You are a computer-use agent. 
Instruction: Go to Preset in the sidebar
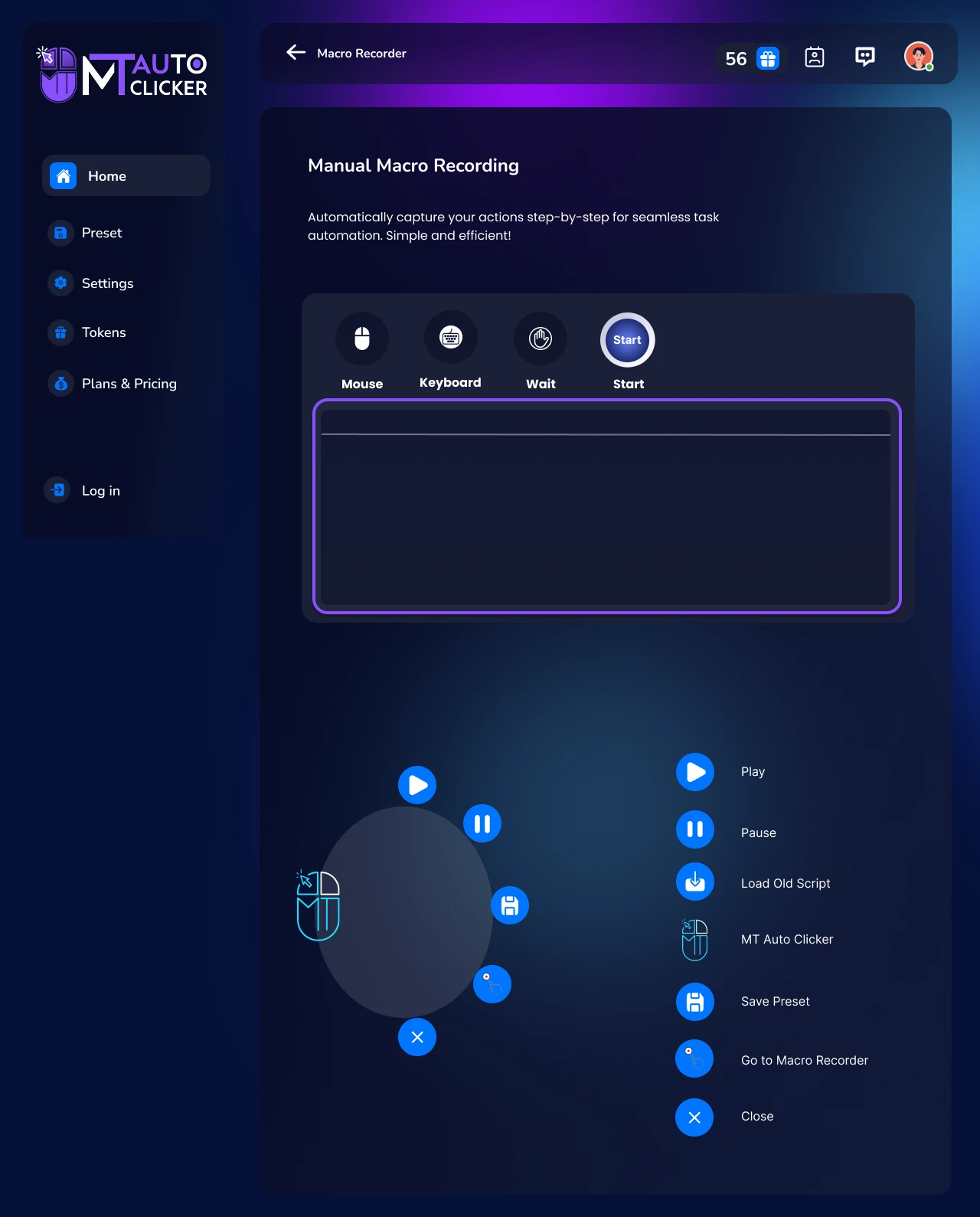[101, 233]
